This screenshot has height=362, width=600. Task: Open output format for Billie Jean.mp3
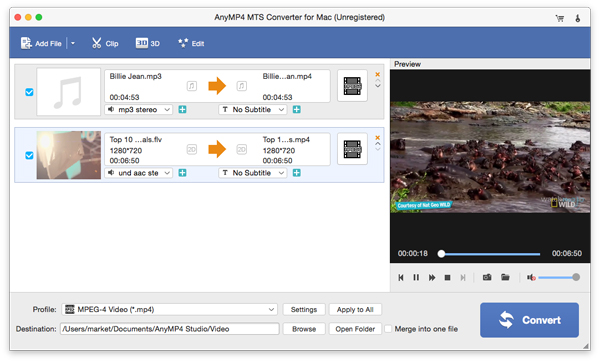[352, 86]
